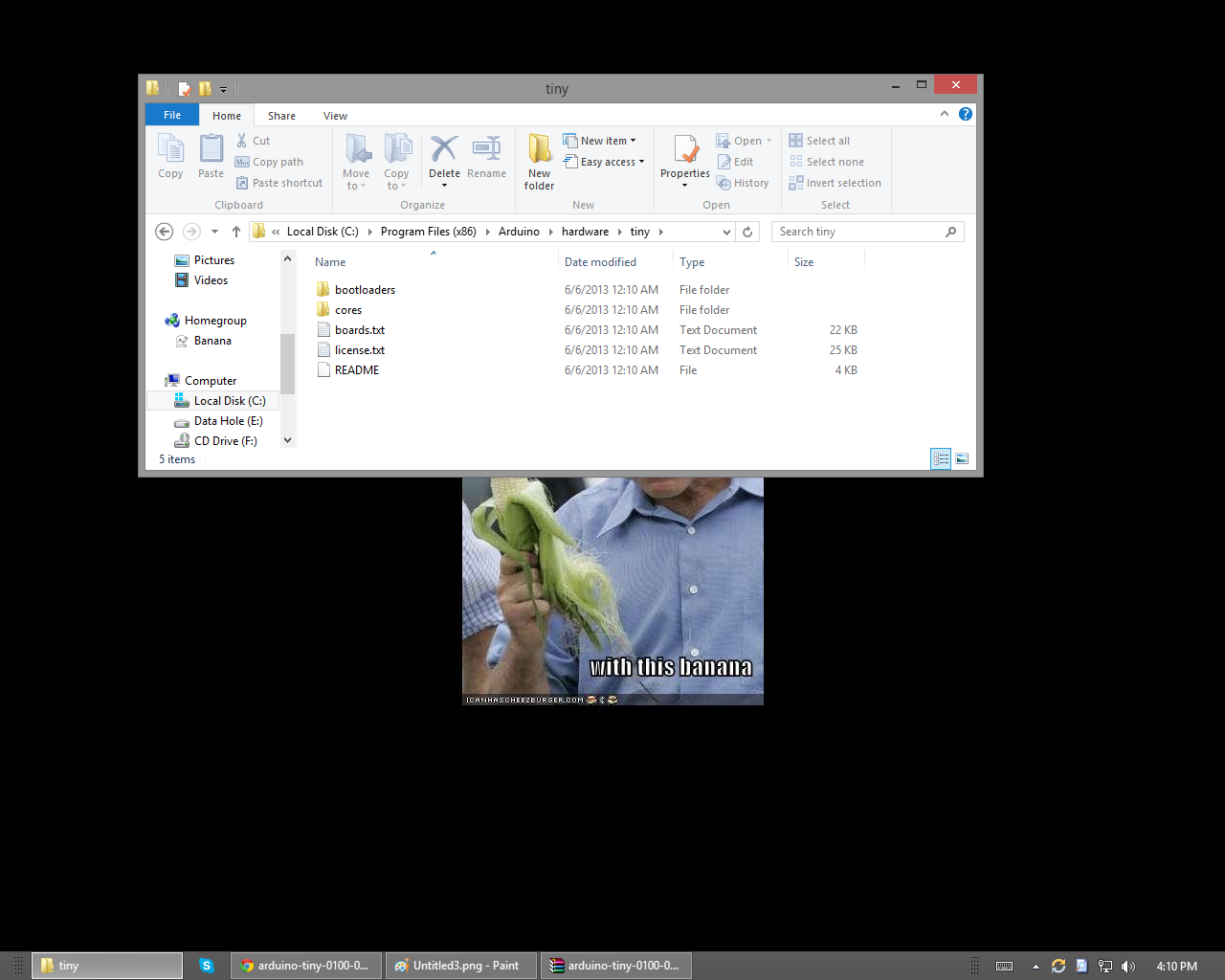Click the Program Files (x86) breadcrumb

coord(428,232)
